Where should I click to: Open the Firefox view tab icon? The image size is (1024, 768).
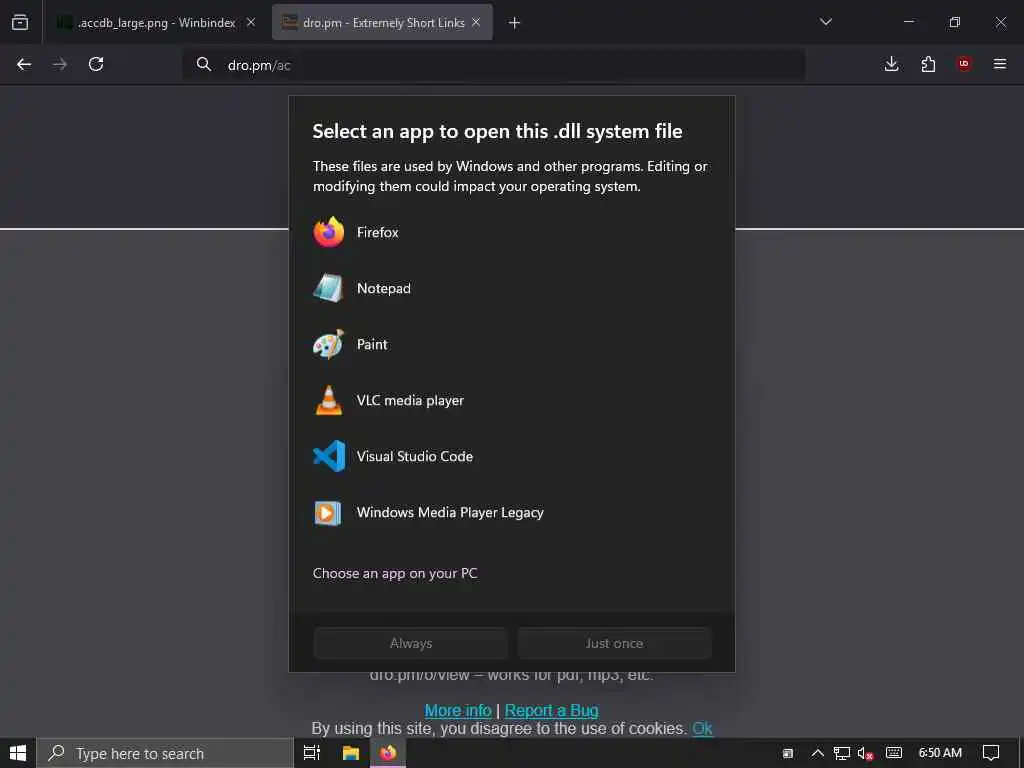tap(20, 22)
